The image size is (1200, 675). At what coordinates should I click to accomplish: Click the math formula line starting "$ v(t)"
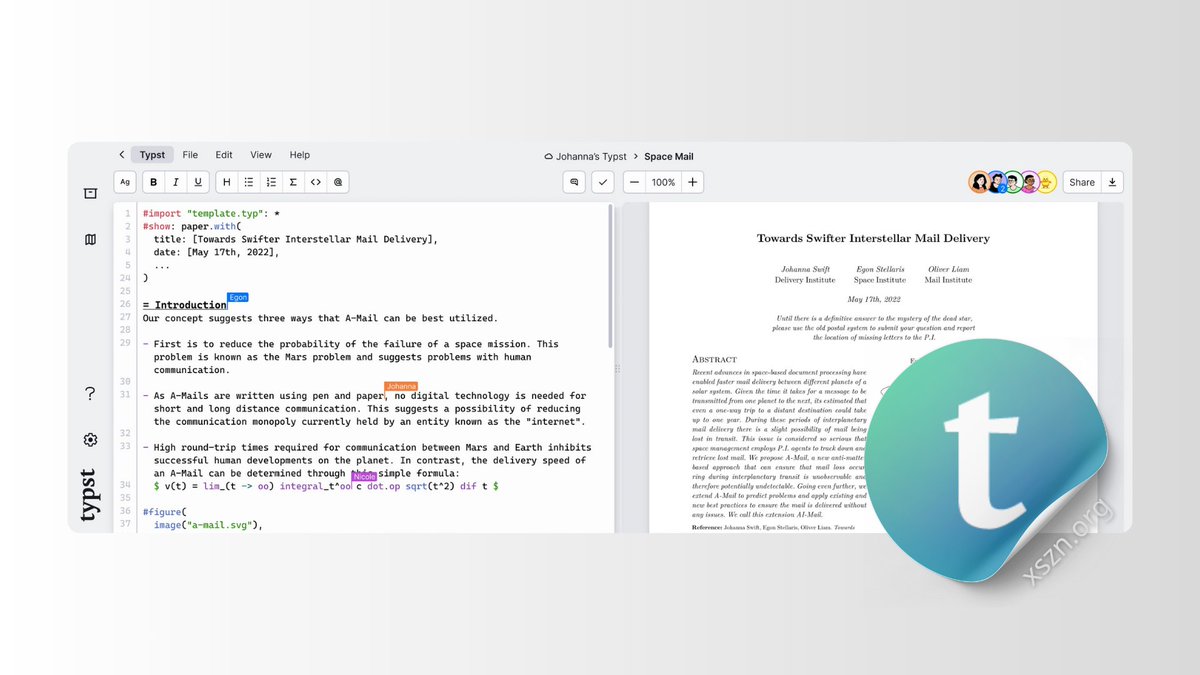click(326, 486)
